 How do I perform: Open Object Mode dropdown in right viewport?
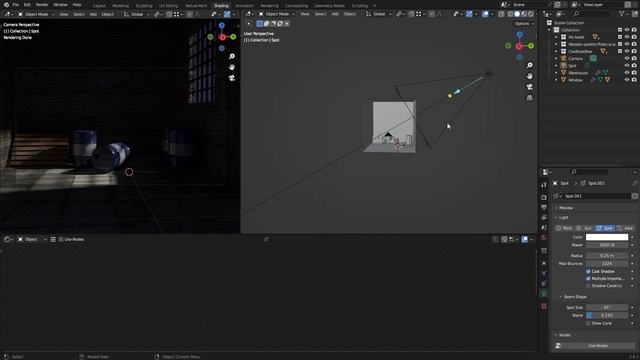coord(276,14)
